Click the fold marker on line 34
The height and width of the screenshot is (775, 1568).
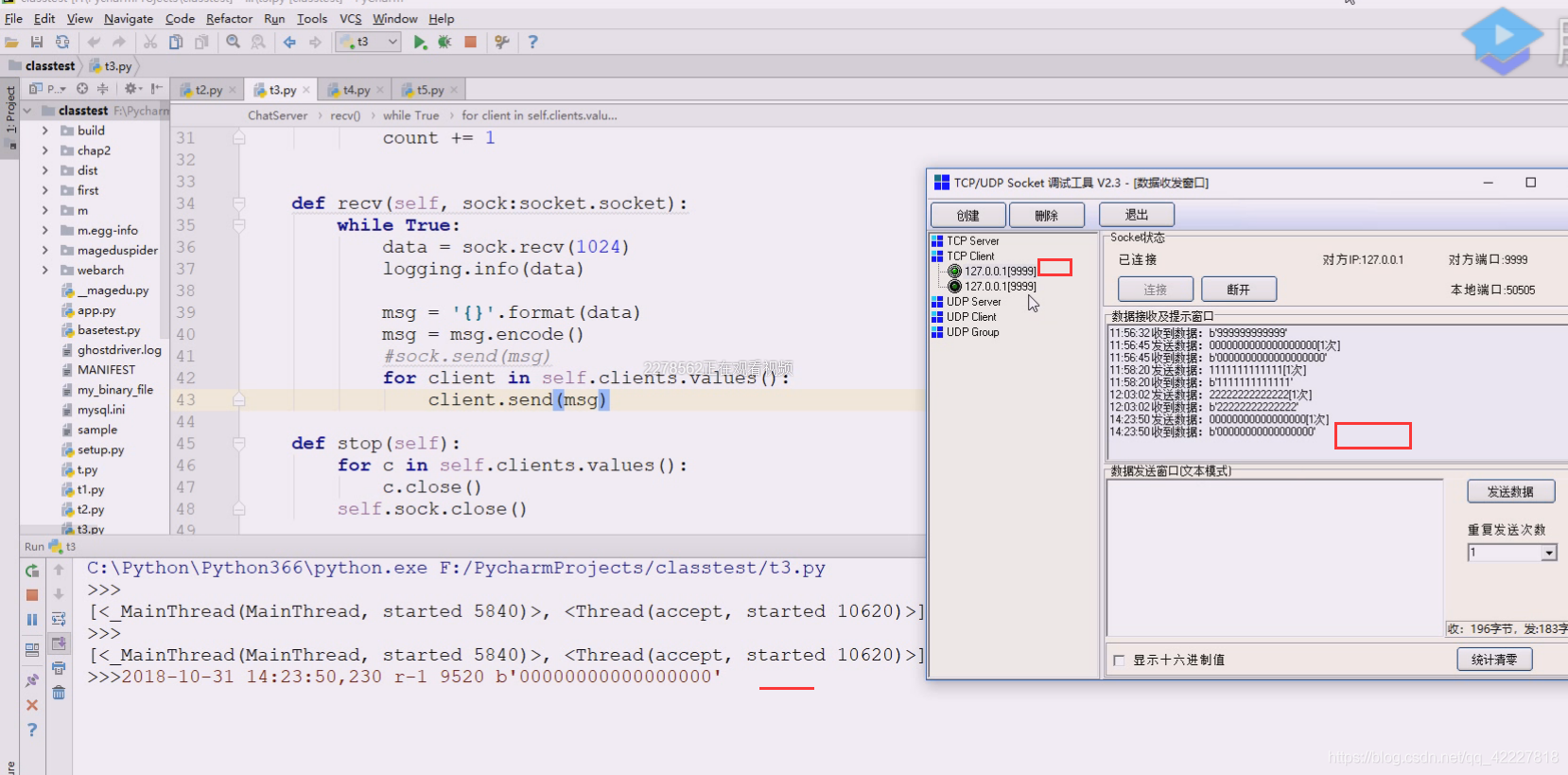pos(239,203)
